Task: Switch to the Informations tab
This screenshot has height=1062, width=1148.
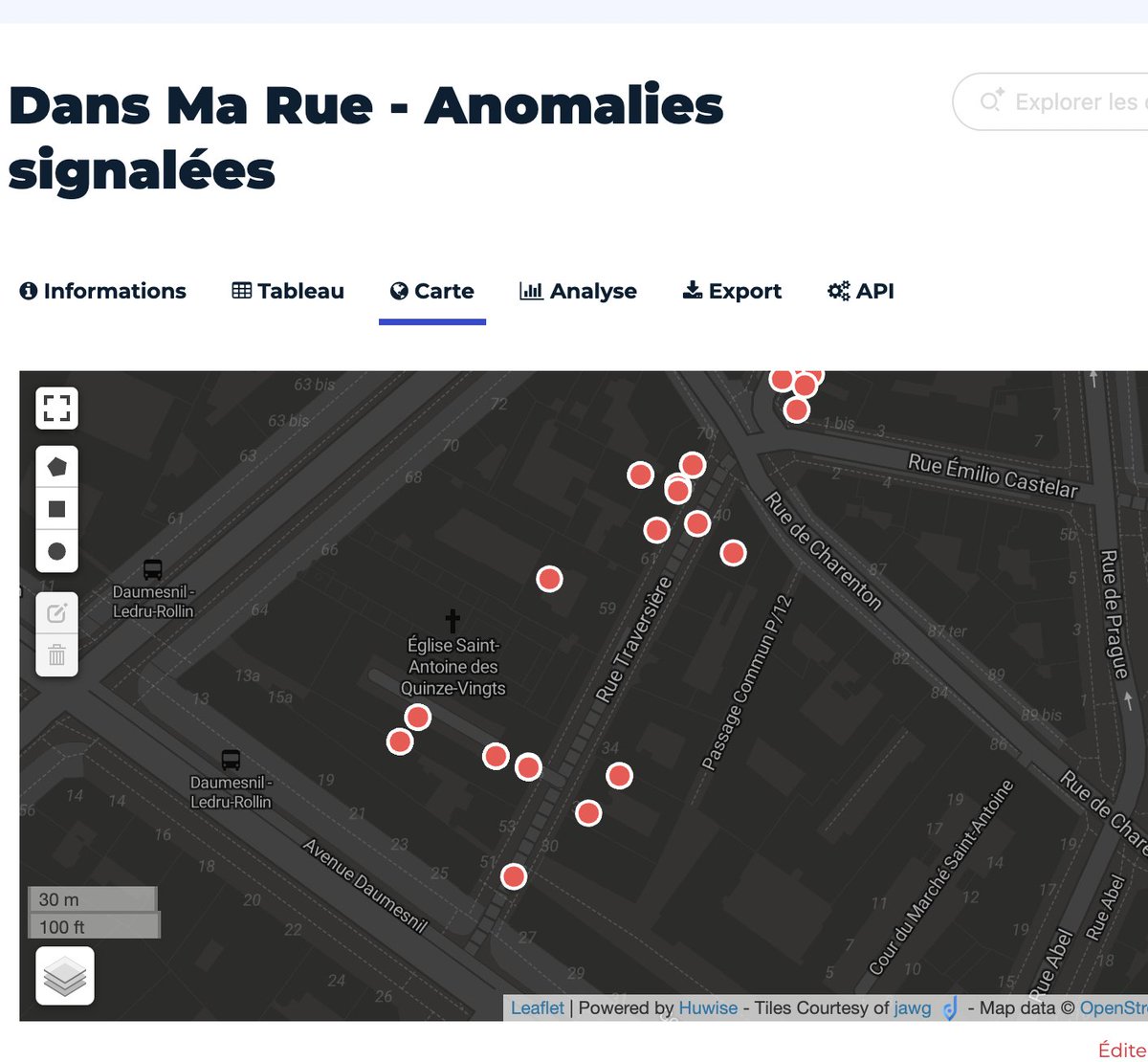Action: click(104, 291)
